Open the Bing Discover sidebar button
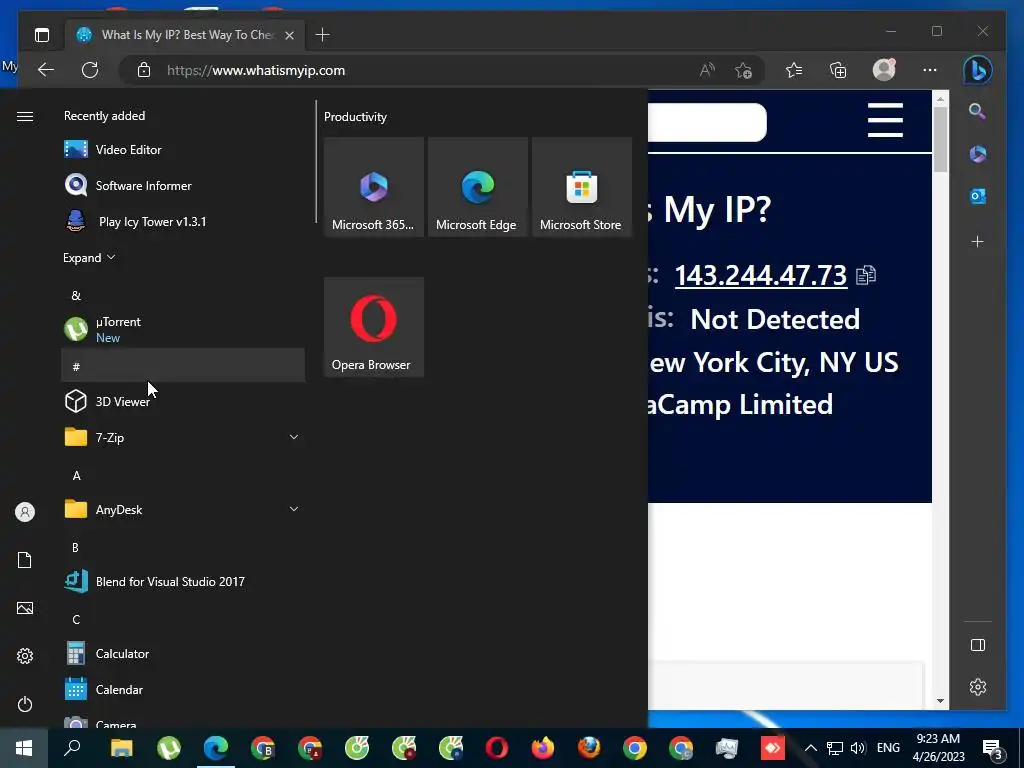Screen dimensions: 1024x768 coord(978,70)
